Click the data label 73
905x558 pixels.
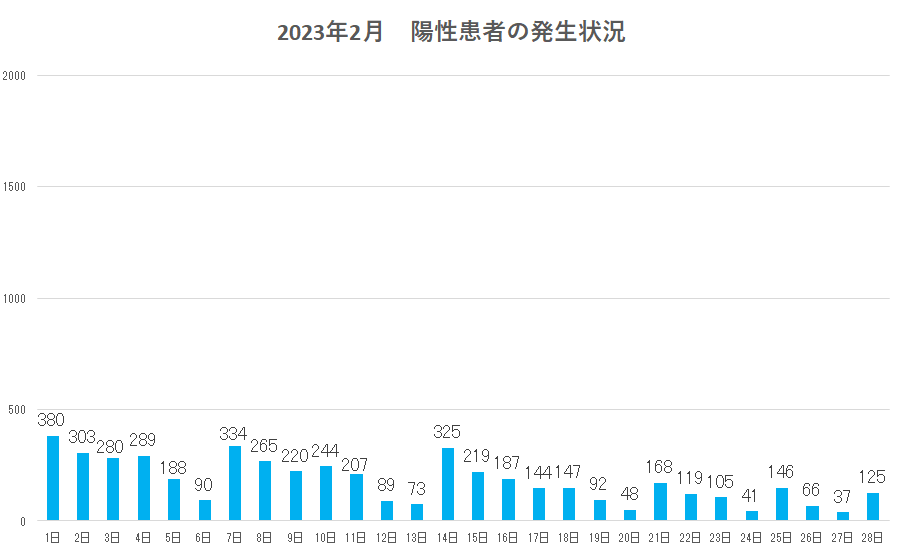click(416, 488)
